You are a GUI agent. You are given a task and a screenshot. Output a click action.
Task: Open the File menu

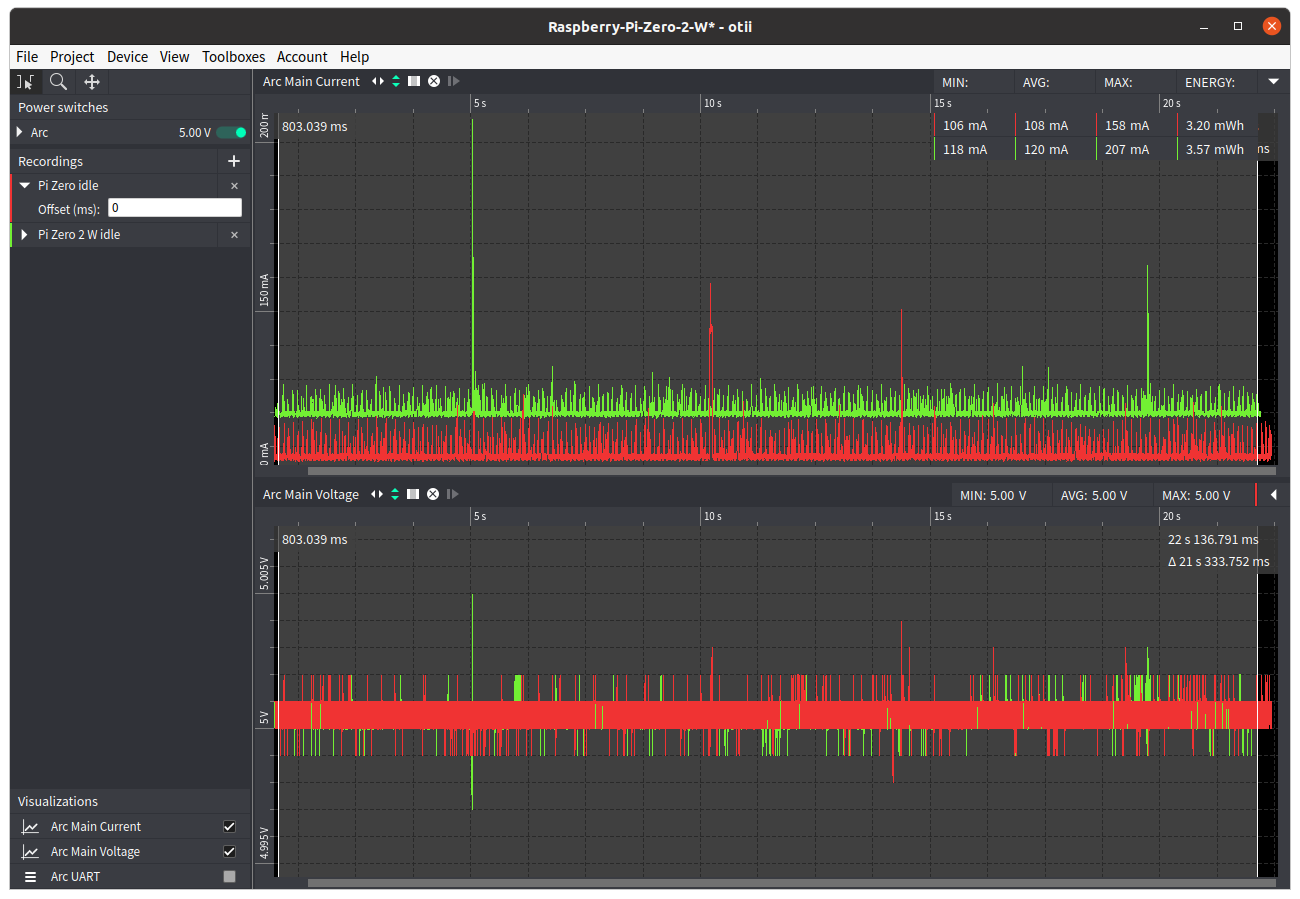tap(27, 57)
